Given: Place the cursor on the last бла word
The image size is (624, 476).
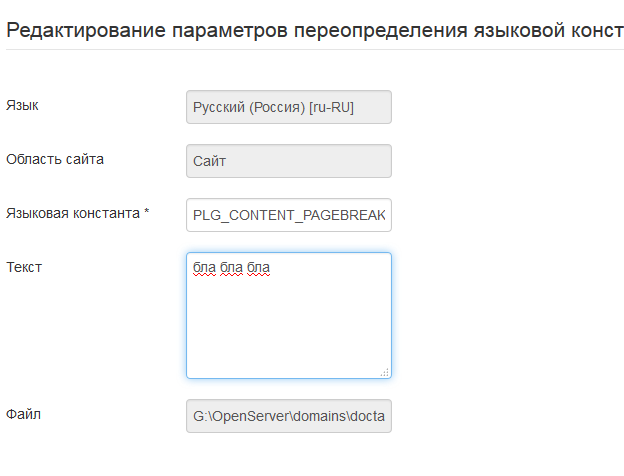Looking at the screenshot, I should [x=259, y=269].
